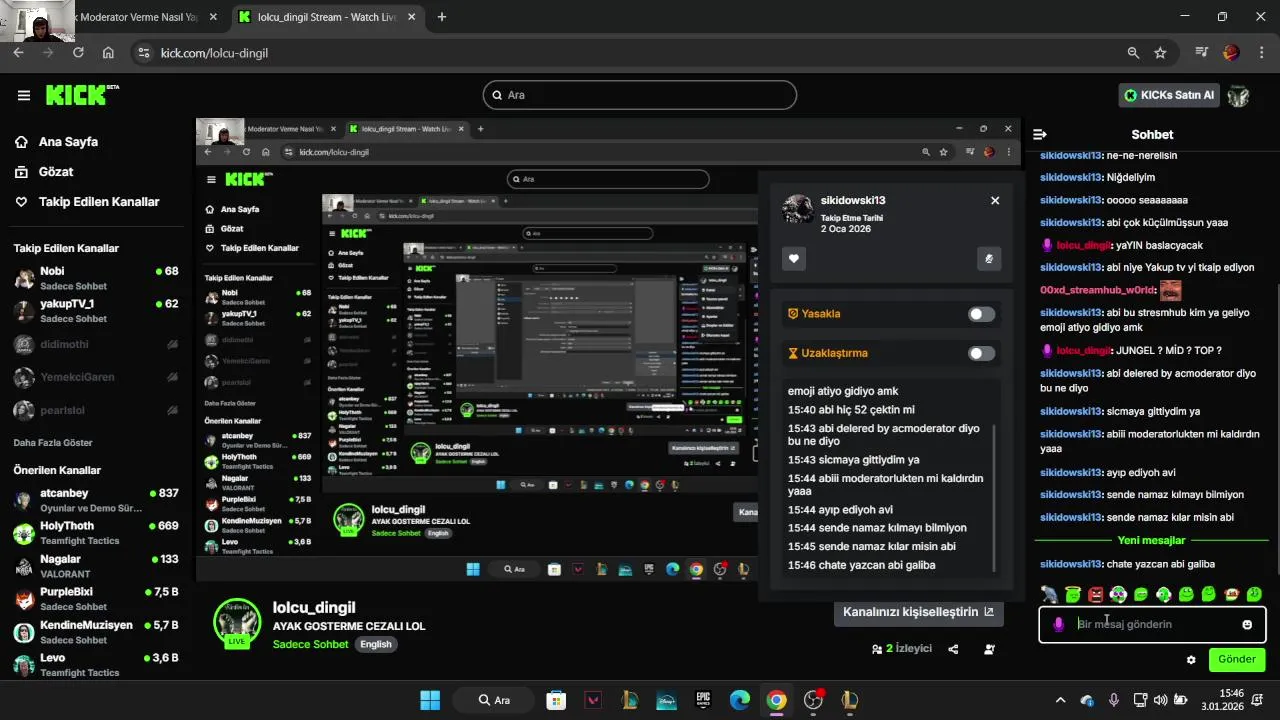
Task: Focus the Bir mesaj gönderin input
Action: [1152, 625]
